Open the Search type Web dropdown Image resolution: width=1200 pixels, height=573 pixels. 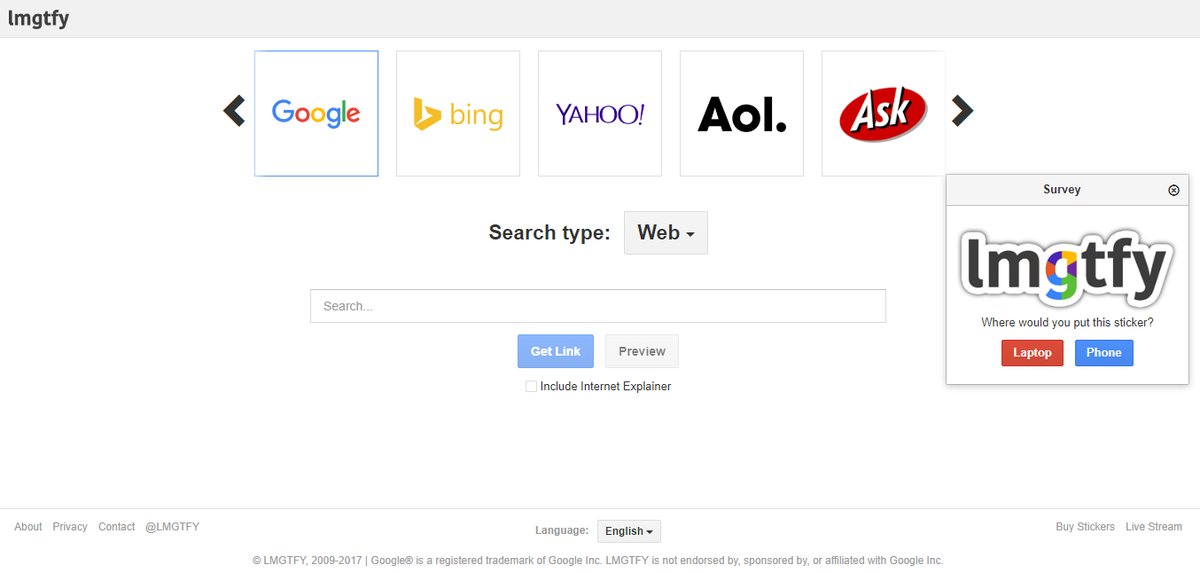(x=665, y=233)
